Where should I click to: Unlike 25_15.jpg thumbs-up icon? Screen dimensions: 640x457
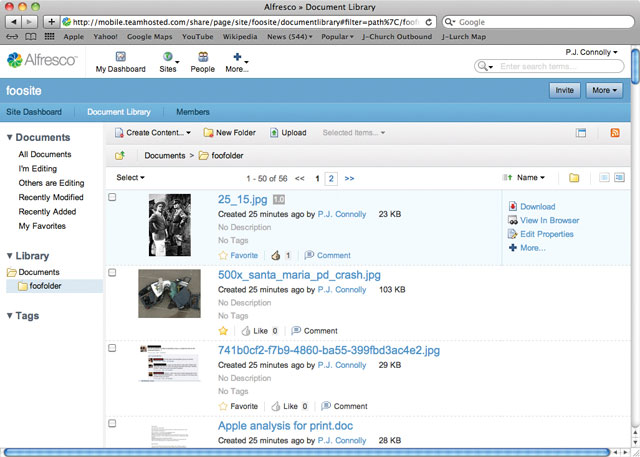(276, 255)
